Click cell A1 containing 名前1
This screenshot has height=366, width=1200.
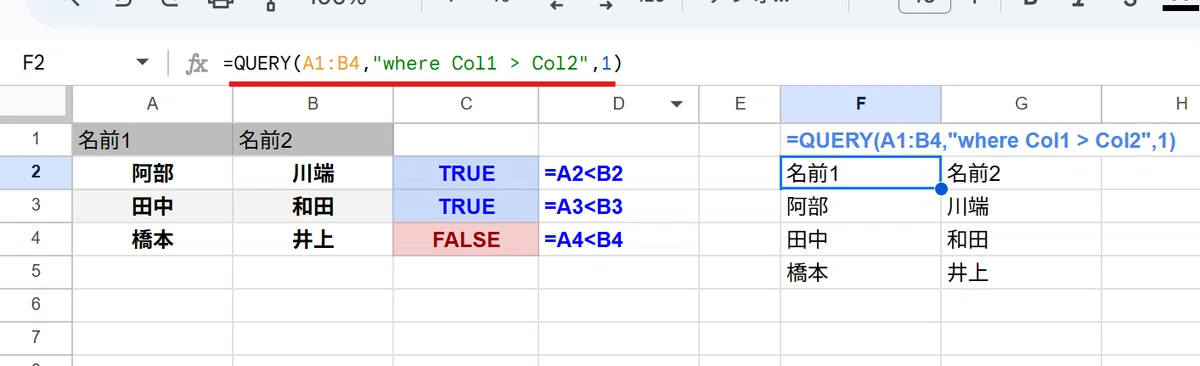click(152, 139)
